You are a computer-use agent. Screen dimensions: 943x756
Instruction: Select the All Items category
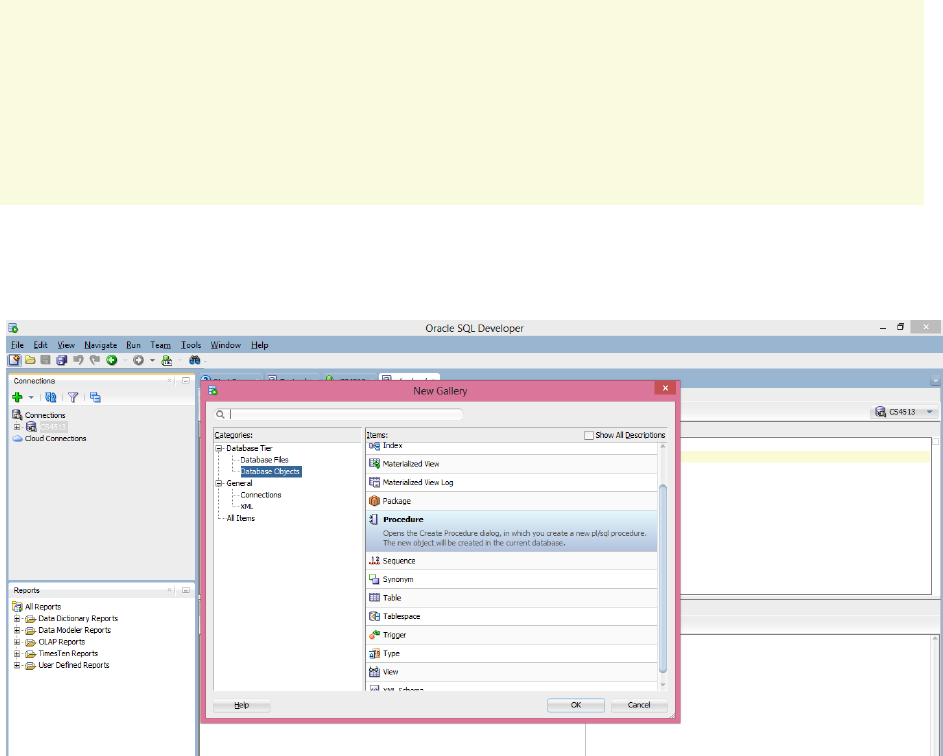pyautogui.click(x=241, y=518)
